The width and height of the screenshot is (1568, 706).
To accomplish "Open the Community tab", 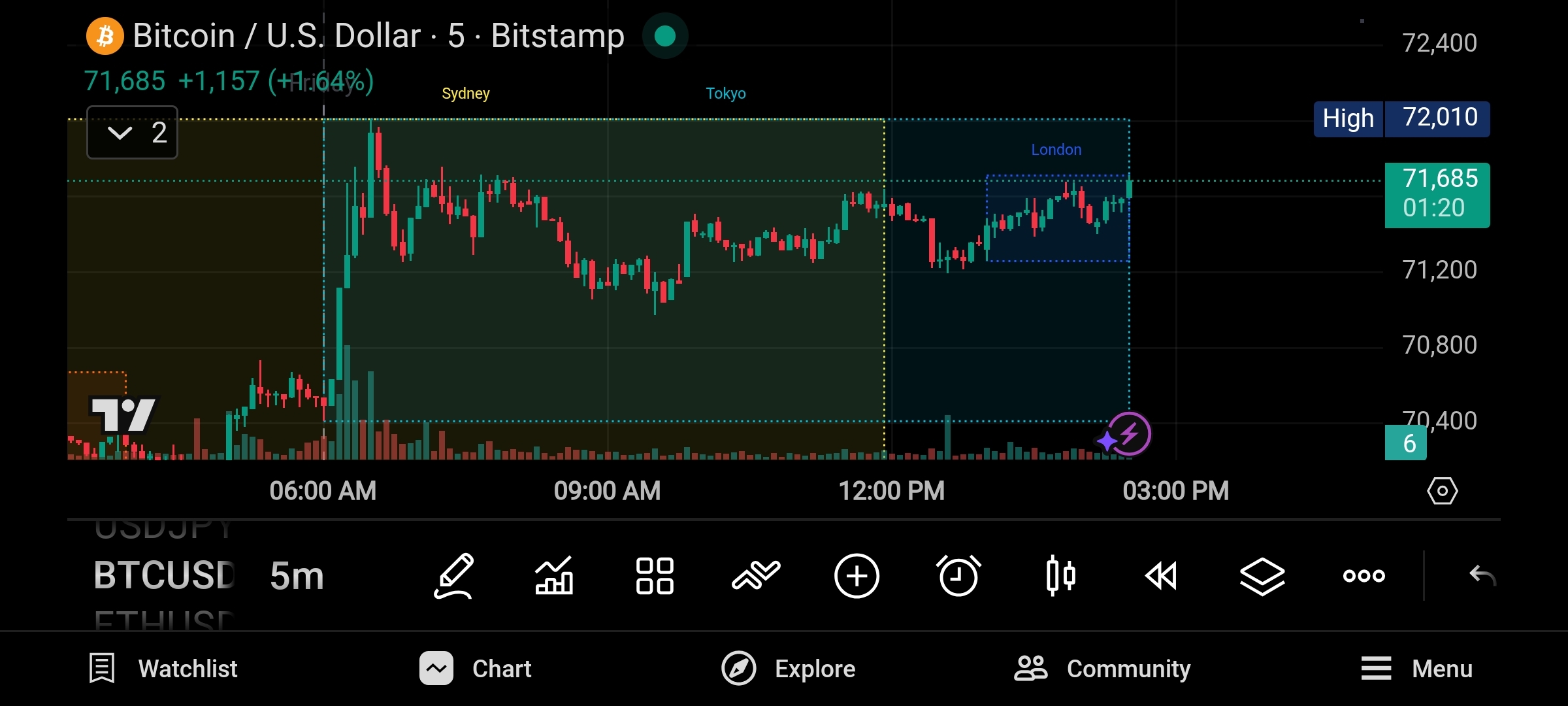I will click(x=1102, y=669).
